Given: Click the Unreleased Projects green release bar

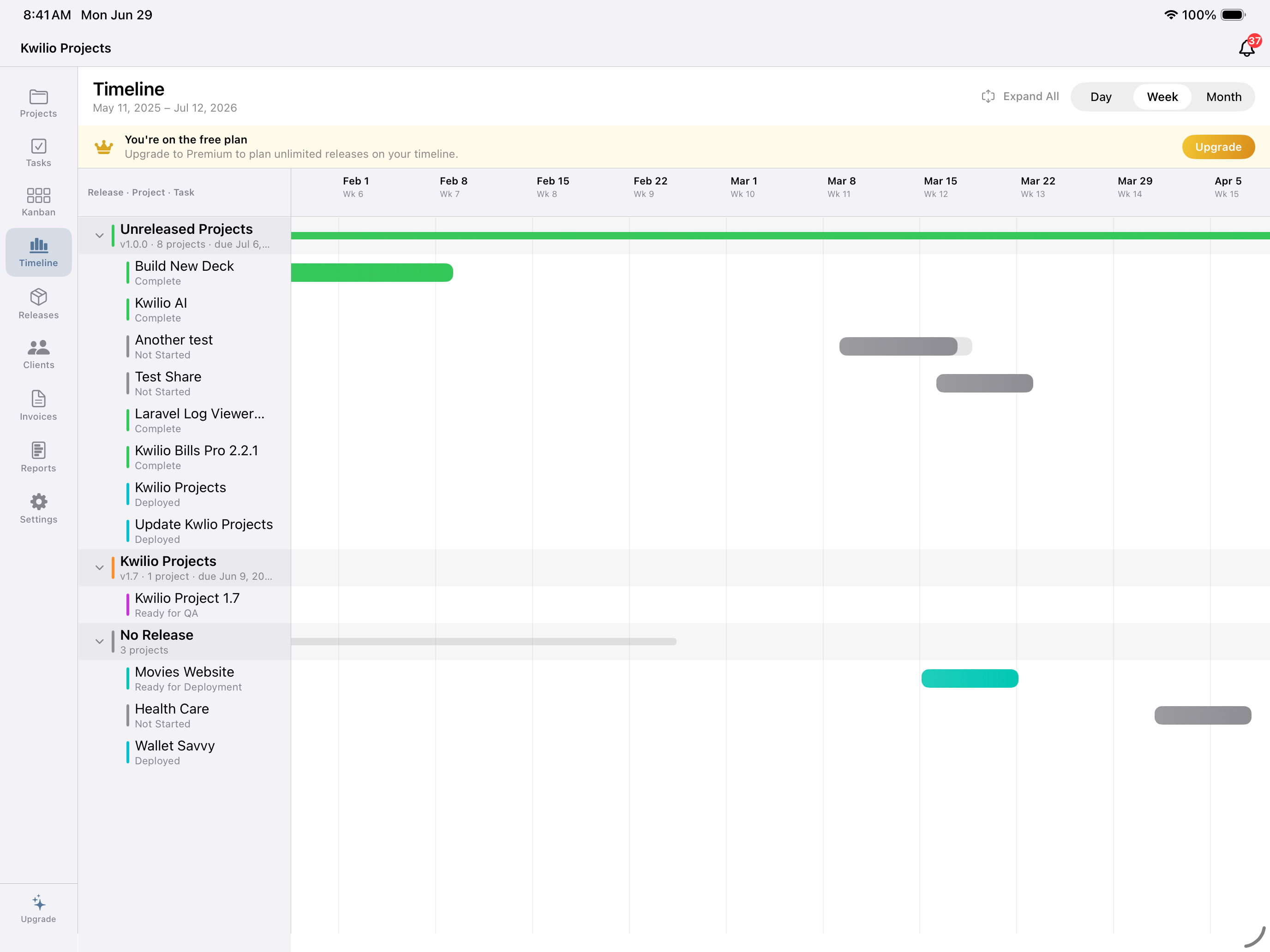Looking at the screenshot, I should (780, 235).
